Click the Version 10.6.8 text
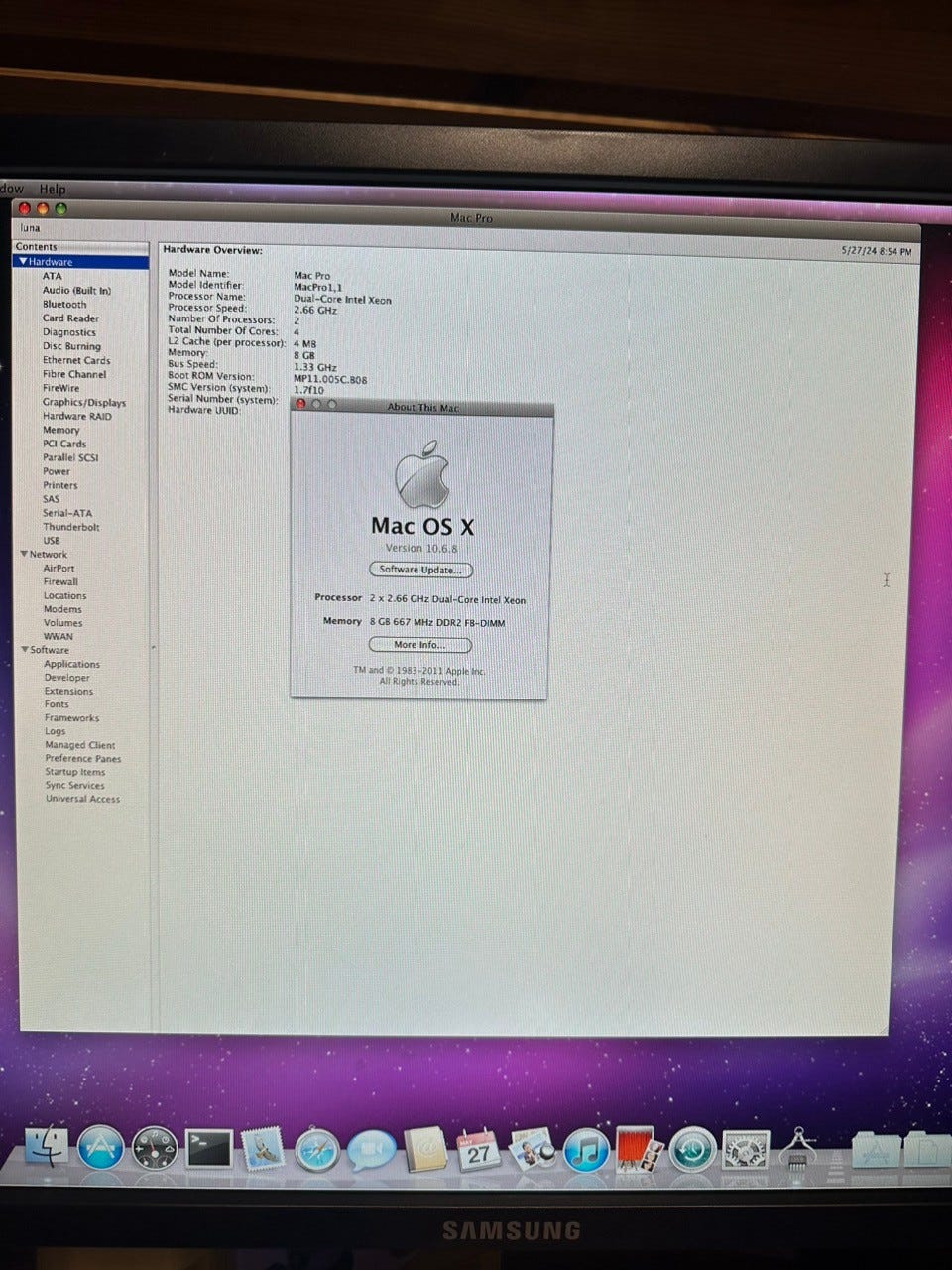 [421, 548]
